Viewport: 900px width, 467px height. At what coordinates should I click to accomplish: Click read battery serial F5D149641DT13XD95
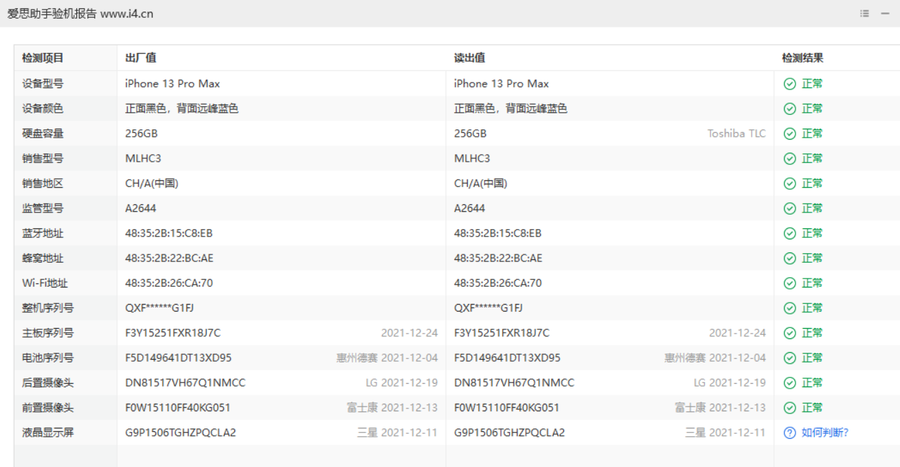tap(507, 358)
